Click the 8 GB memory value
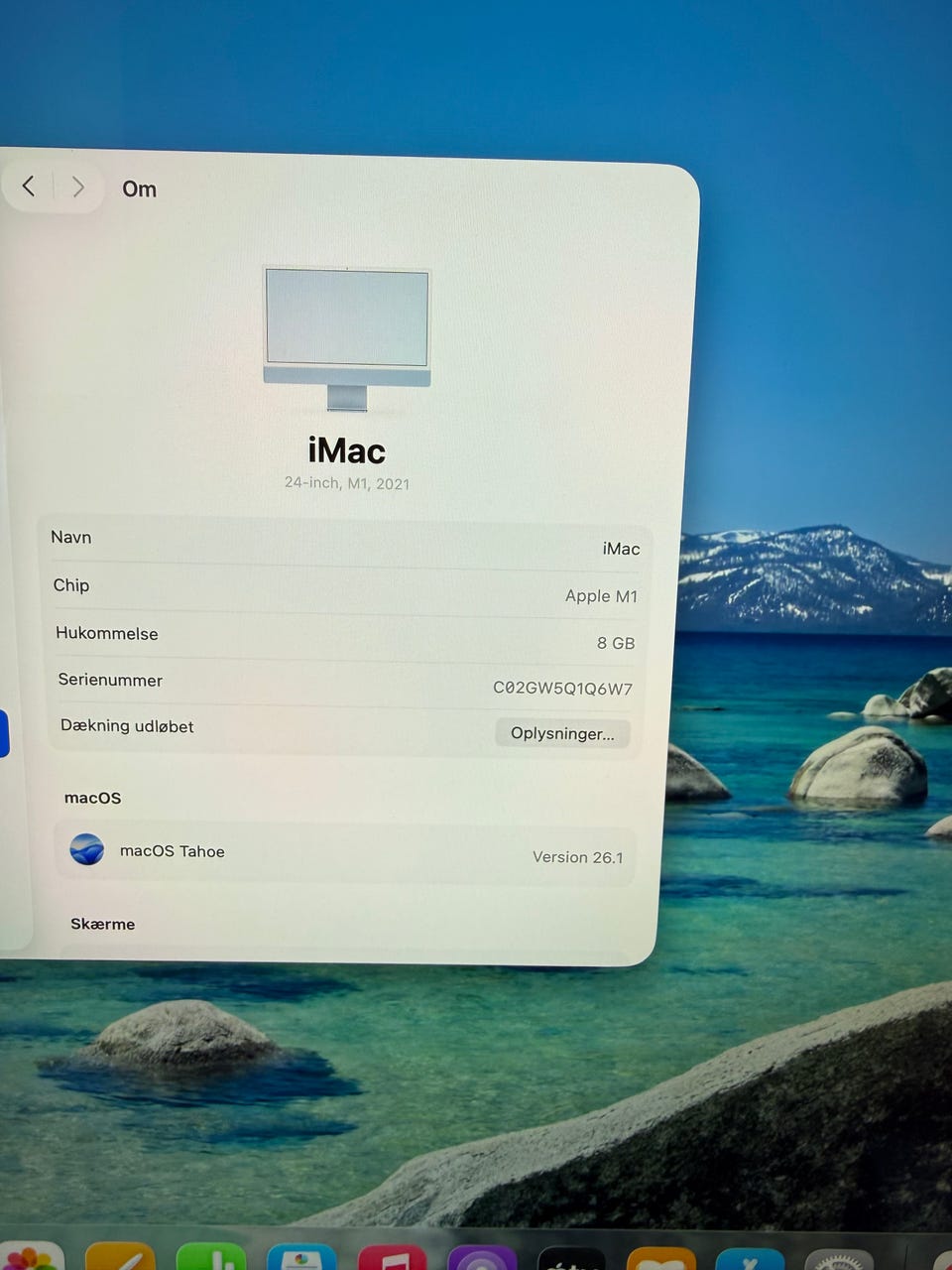The width and height of the screenshot is (952, 1270). pyautogui.click(x=616, y=643)
